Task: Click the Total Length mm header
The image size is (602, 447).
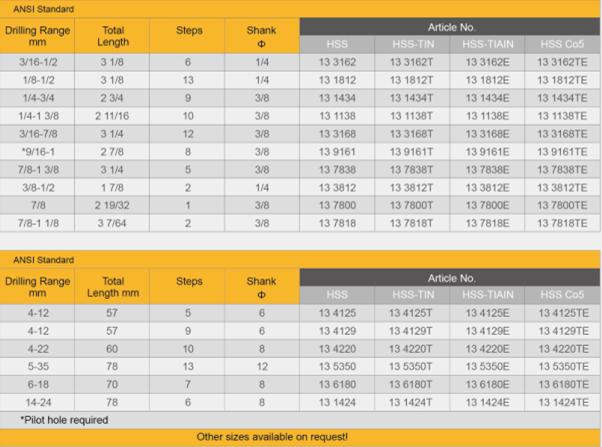Action: [x=113, y=288]
